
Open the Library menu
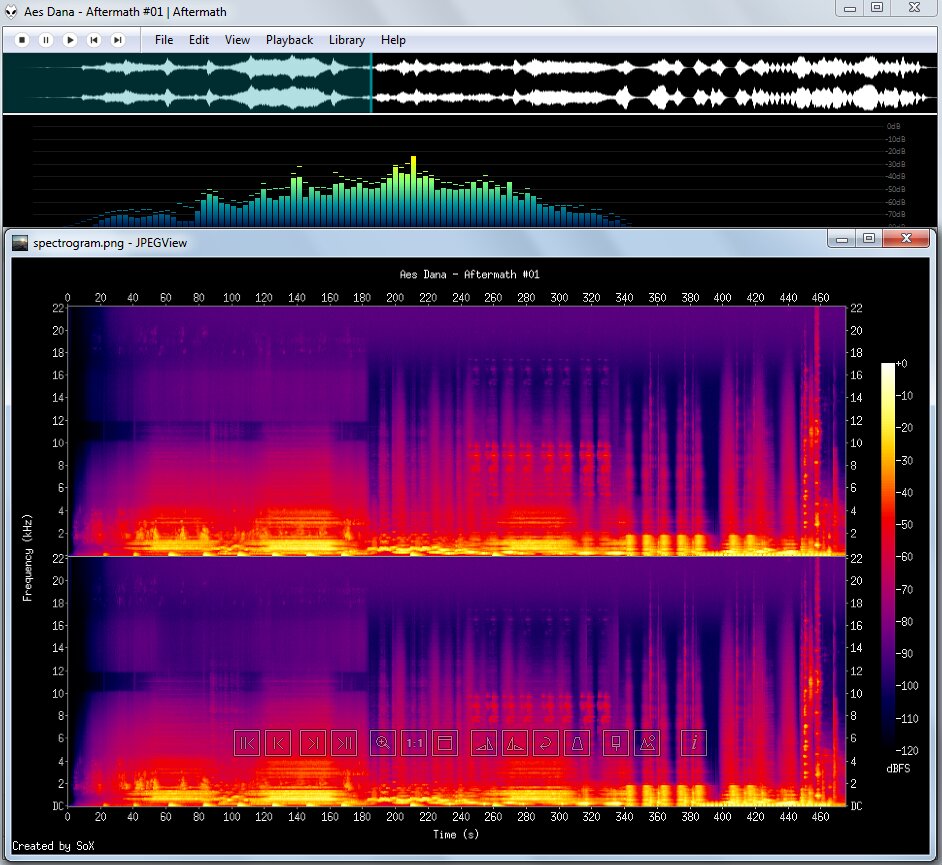(x=346, y=40)
